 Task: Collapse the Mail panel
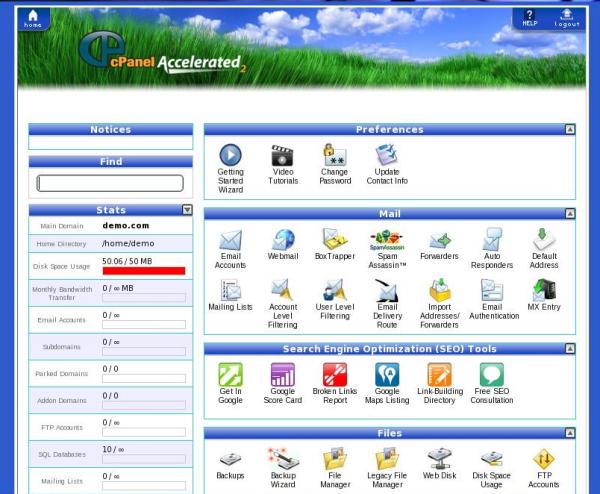(x=570, y=214)
